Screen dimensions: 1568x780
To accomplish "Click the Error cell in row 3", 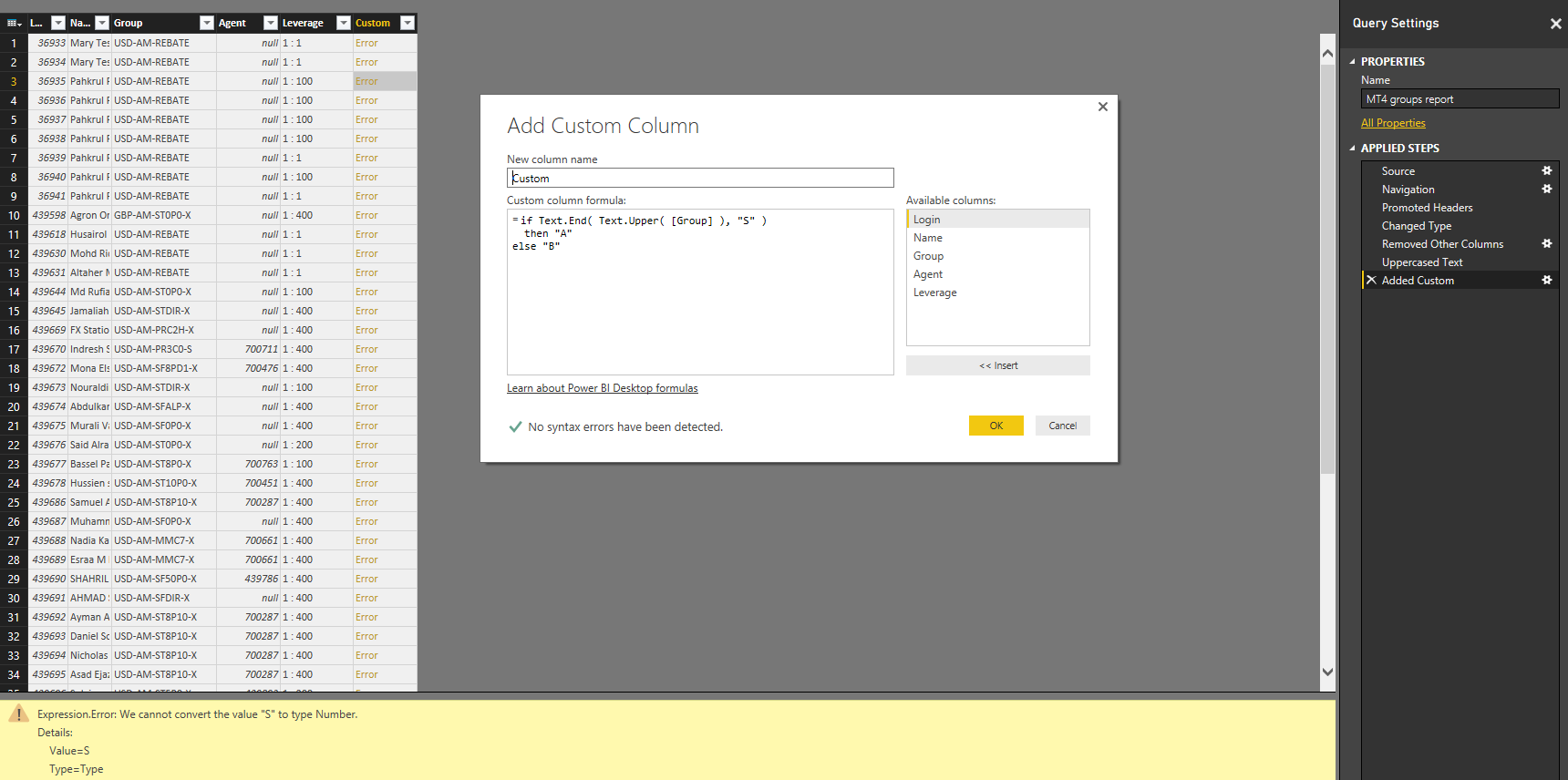I will (x=385, y=81).
